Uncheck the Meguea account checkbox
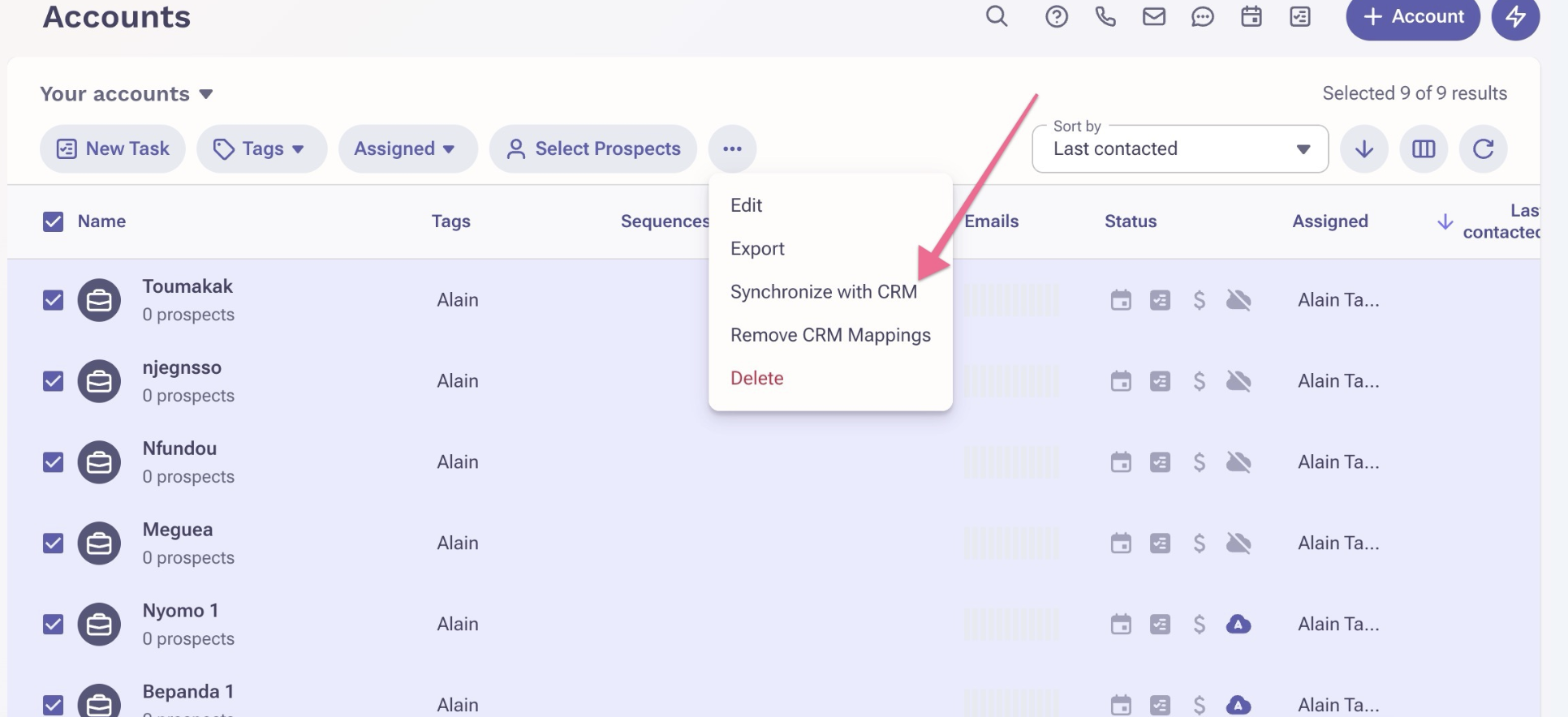1568x717 pixels. tap(53, 543)
